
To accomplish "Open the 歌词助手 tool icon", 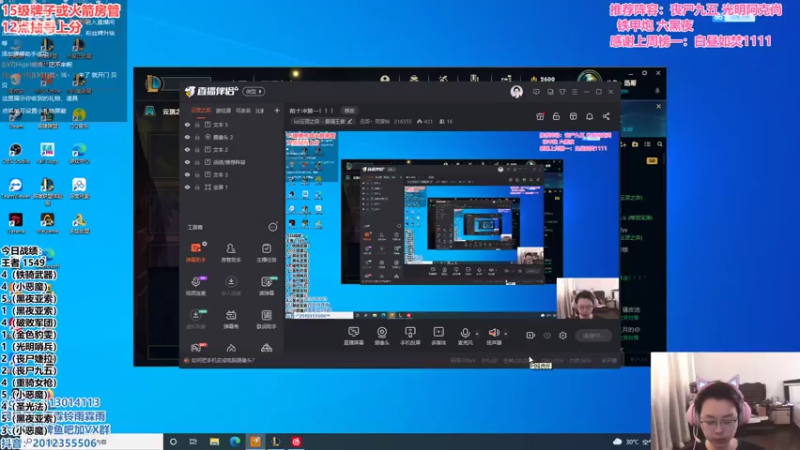I will pyautogui.click(x=266, y=319).
